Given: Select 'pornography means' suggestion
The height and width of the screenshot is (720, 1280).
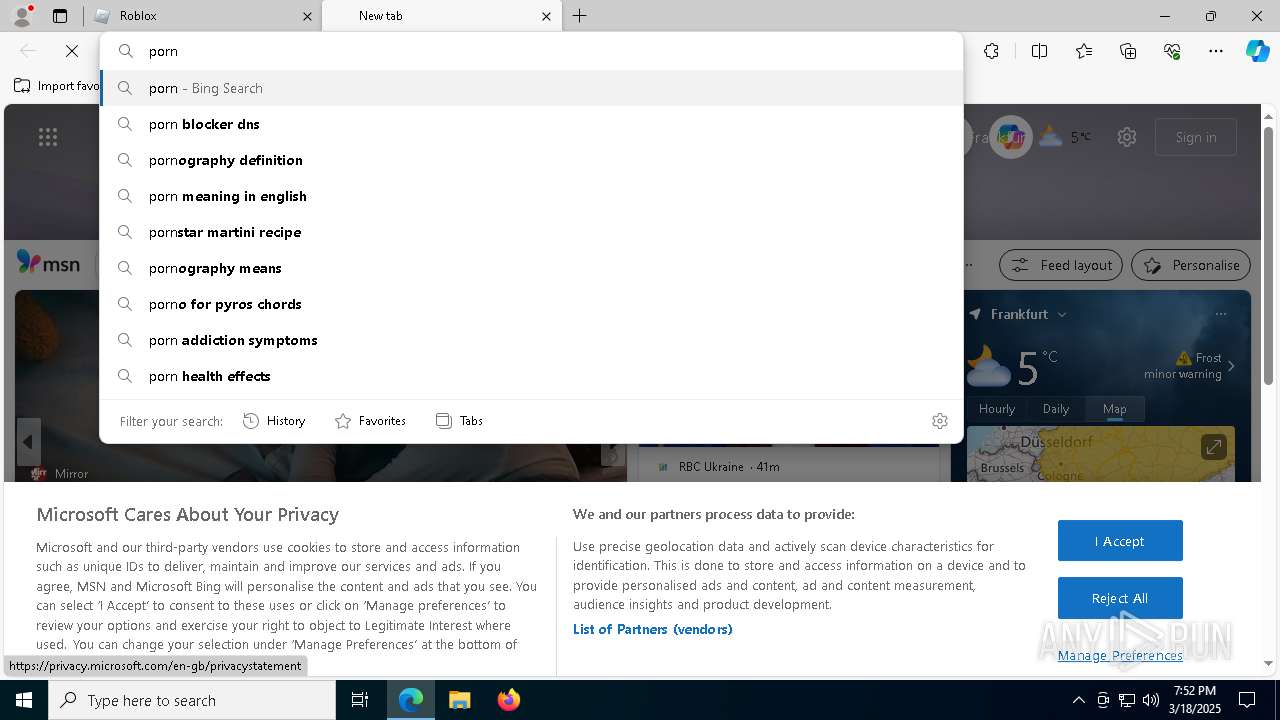Looking at the screenshot, I should click(531, 268).
